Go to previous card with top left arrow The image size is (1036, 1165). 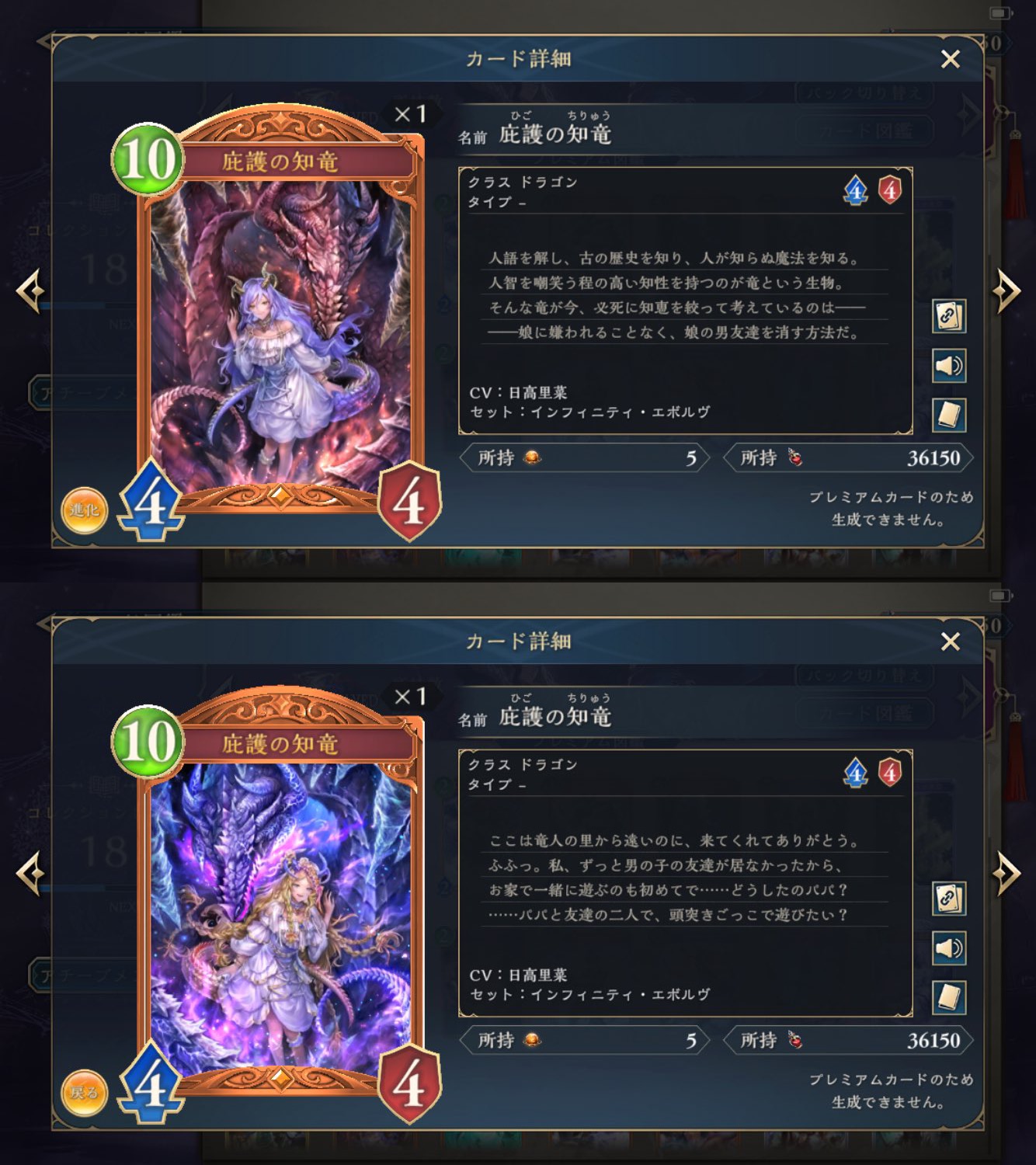pyautogui.click(x=30, y=291)
